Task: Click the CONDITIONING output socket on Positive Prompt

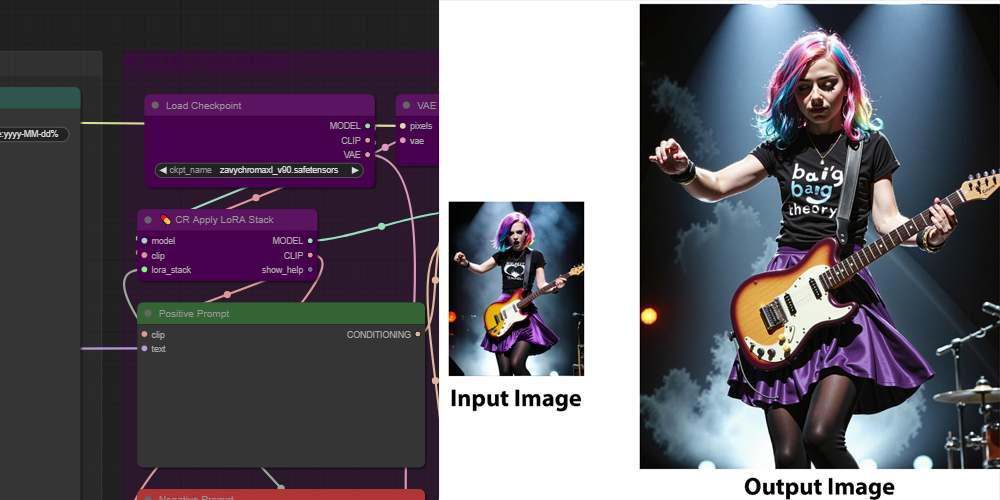Action: tap(418, 334)
